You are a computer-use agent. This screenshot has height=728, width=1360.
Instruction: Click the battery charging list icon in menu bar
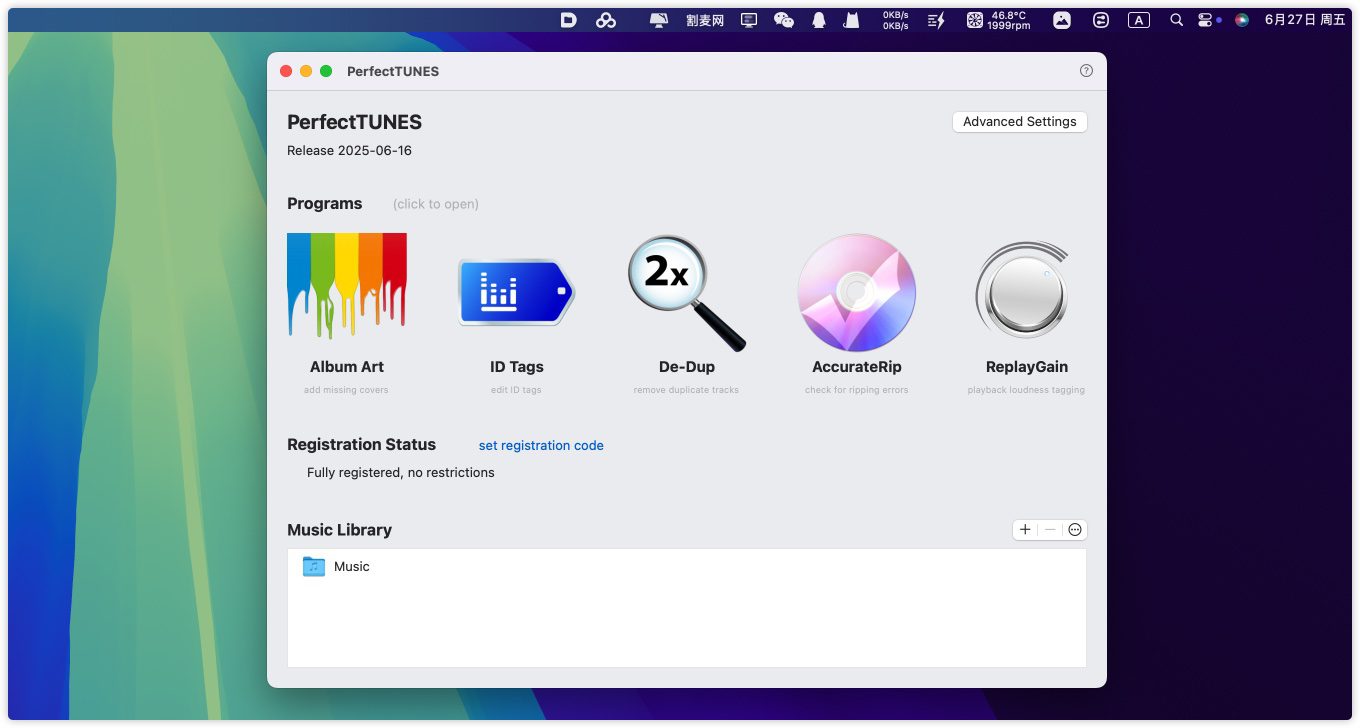[936, 20]
